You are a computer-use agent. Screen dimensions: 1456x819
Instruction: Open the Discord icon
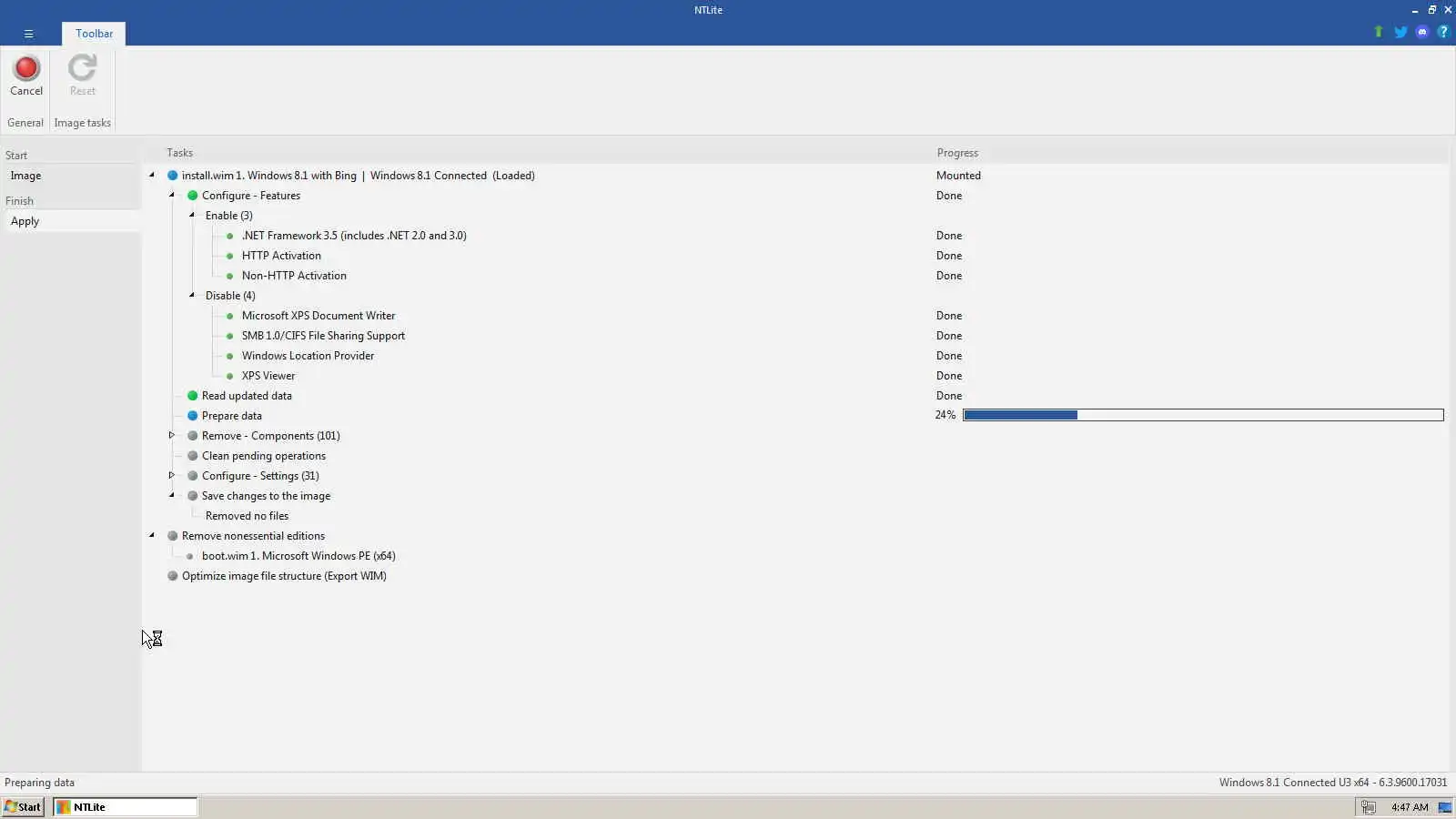(x=1422, y=32)
